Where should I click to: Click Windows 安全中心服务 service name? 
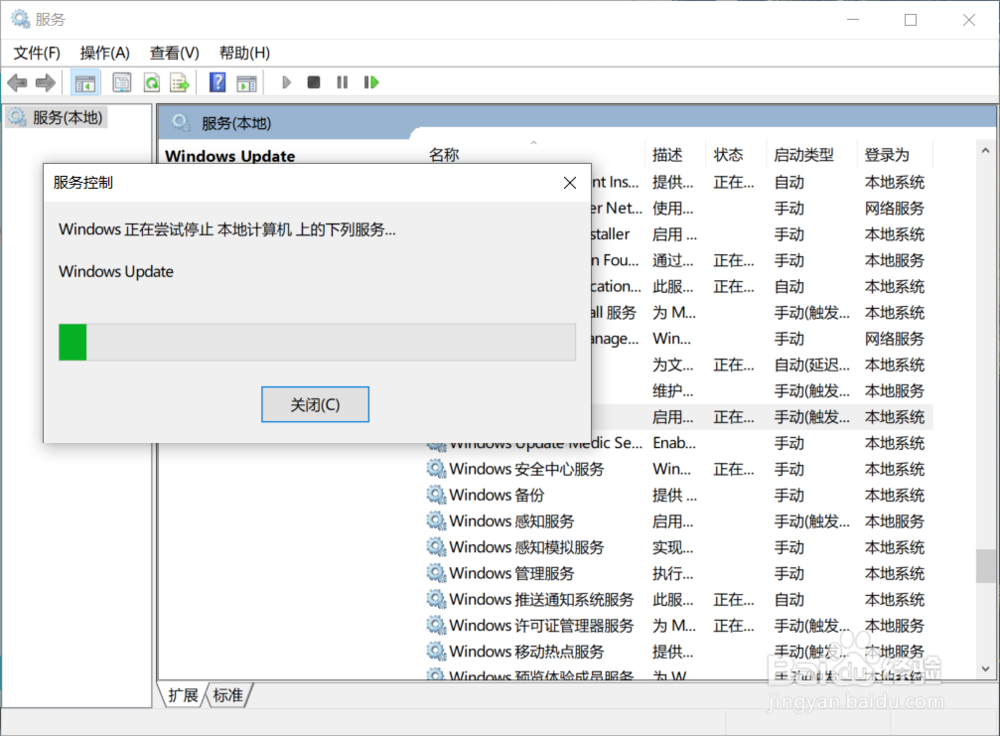pyautogui.click(x=527, y=469)
